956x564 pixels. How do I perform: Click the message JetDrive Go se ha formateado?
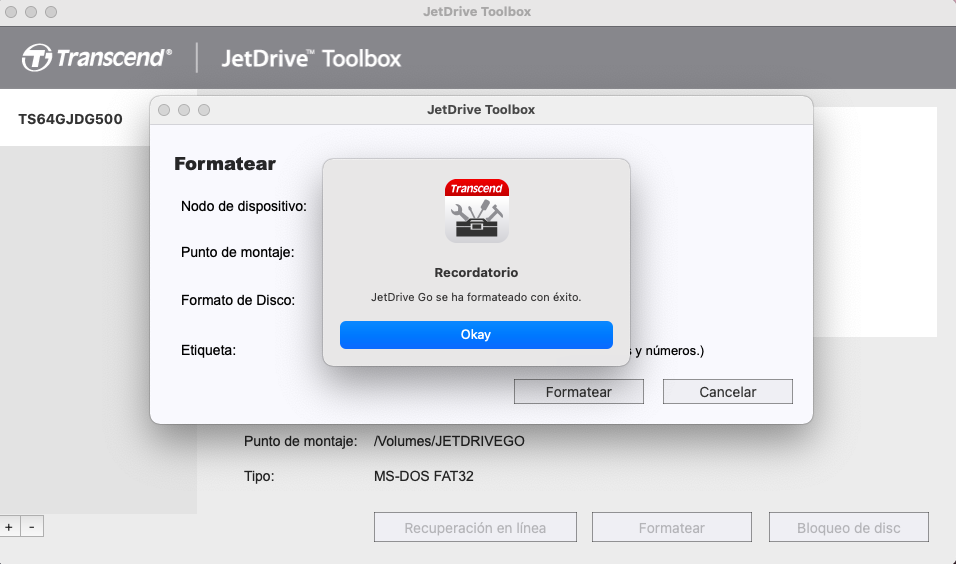(476, 298)
